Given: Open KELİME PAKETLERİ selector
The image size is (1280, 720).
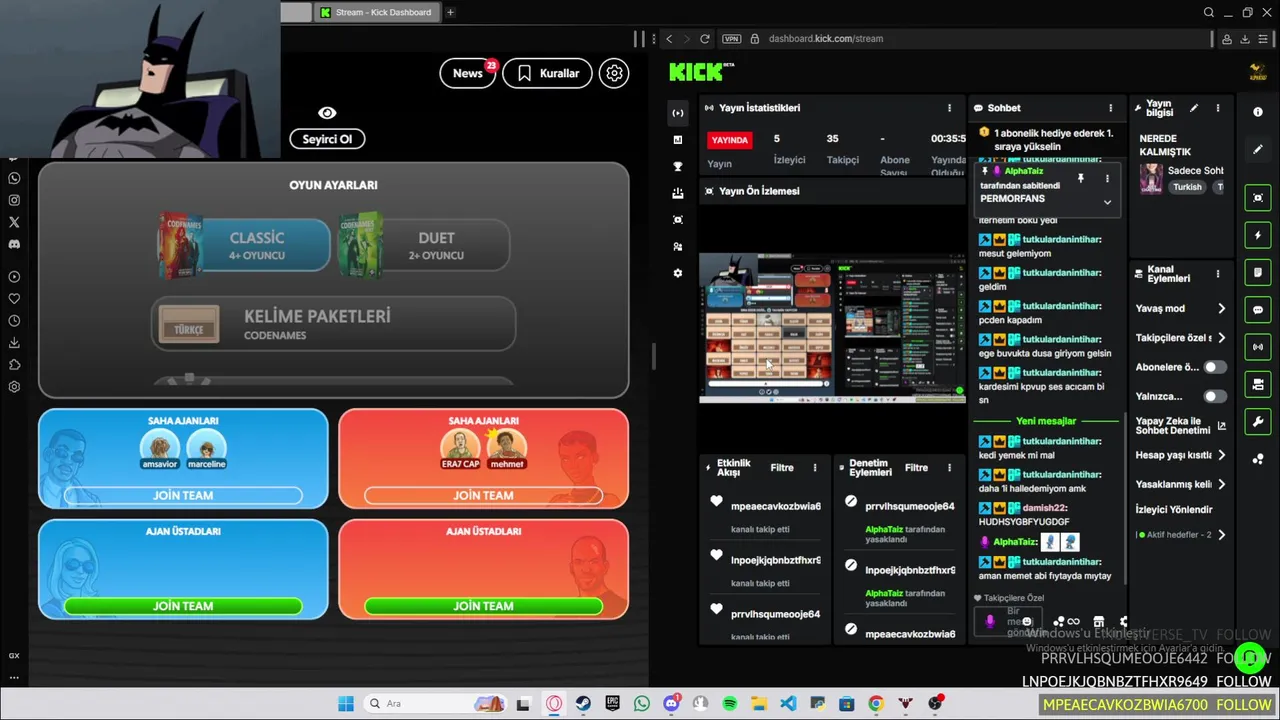Looking at the screenshot, I should click(x=333, y=324).
